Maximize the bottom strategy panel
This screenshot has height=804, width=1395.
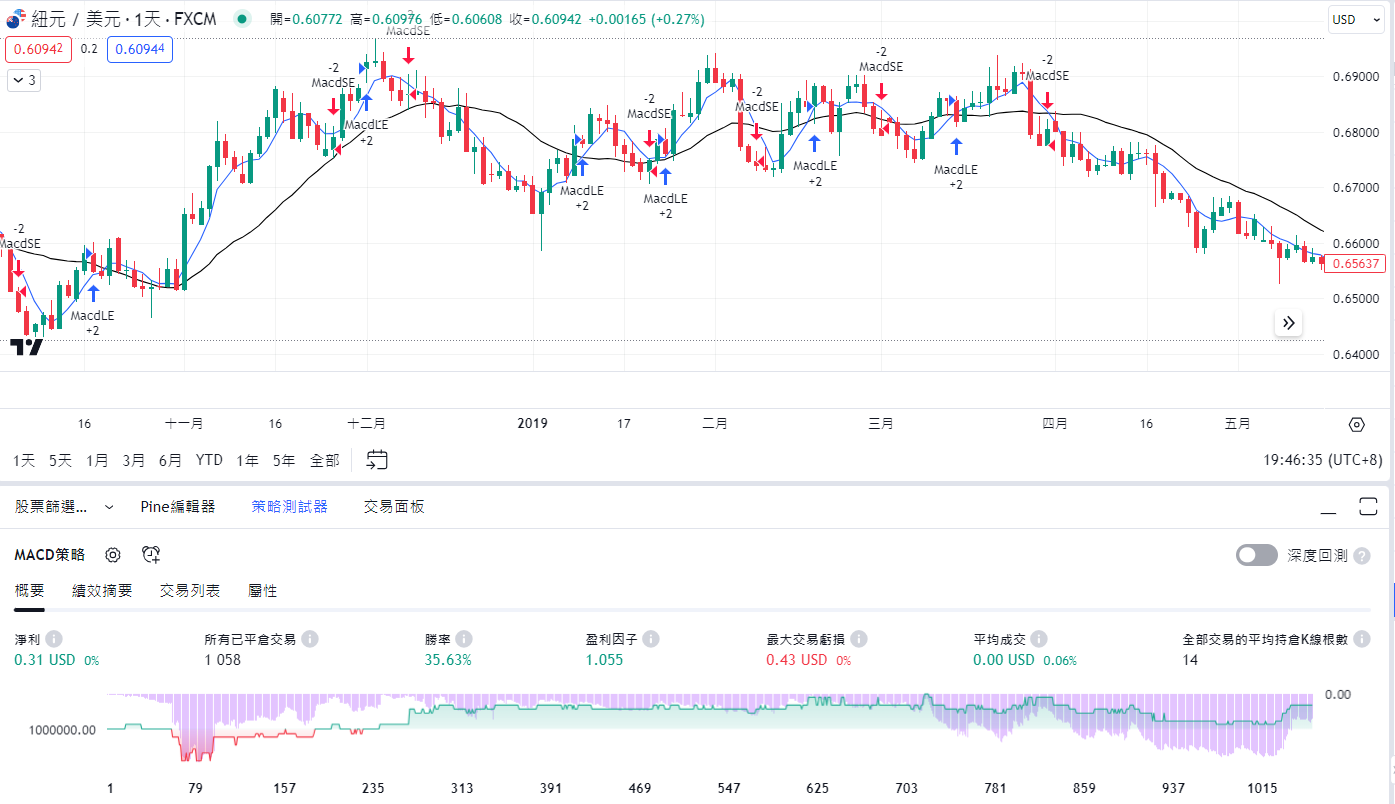pos(1368,507)
